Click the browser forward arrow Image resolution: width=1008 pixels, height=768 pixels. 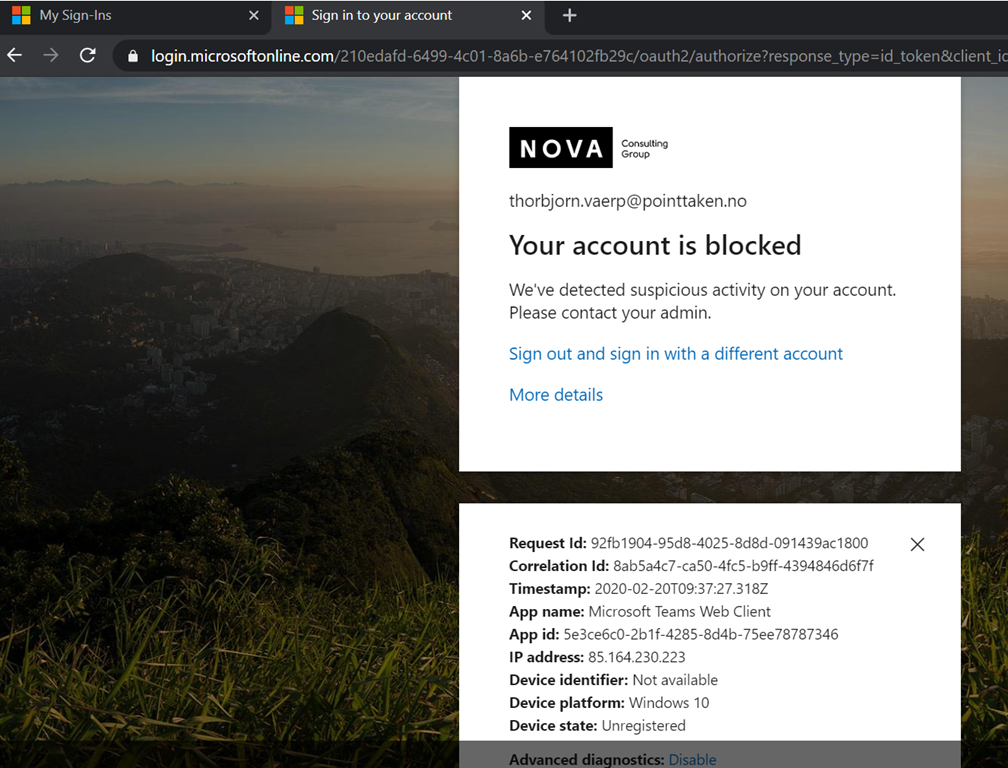pyautogui.click(x=50, y=56)
